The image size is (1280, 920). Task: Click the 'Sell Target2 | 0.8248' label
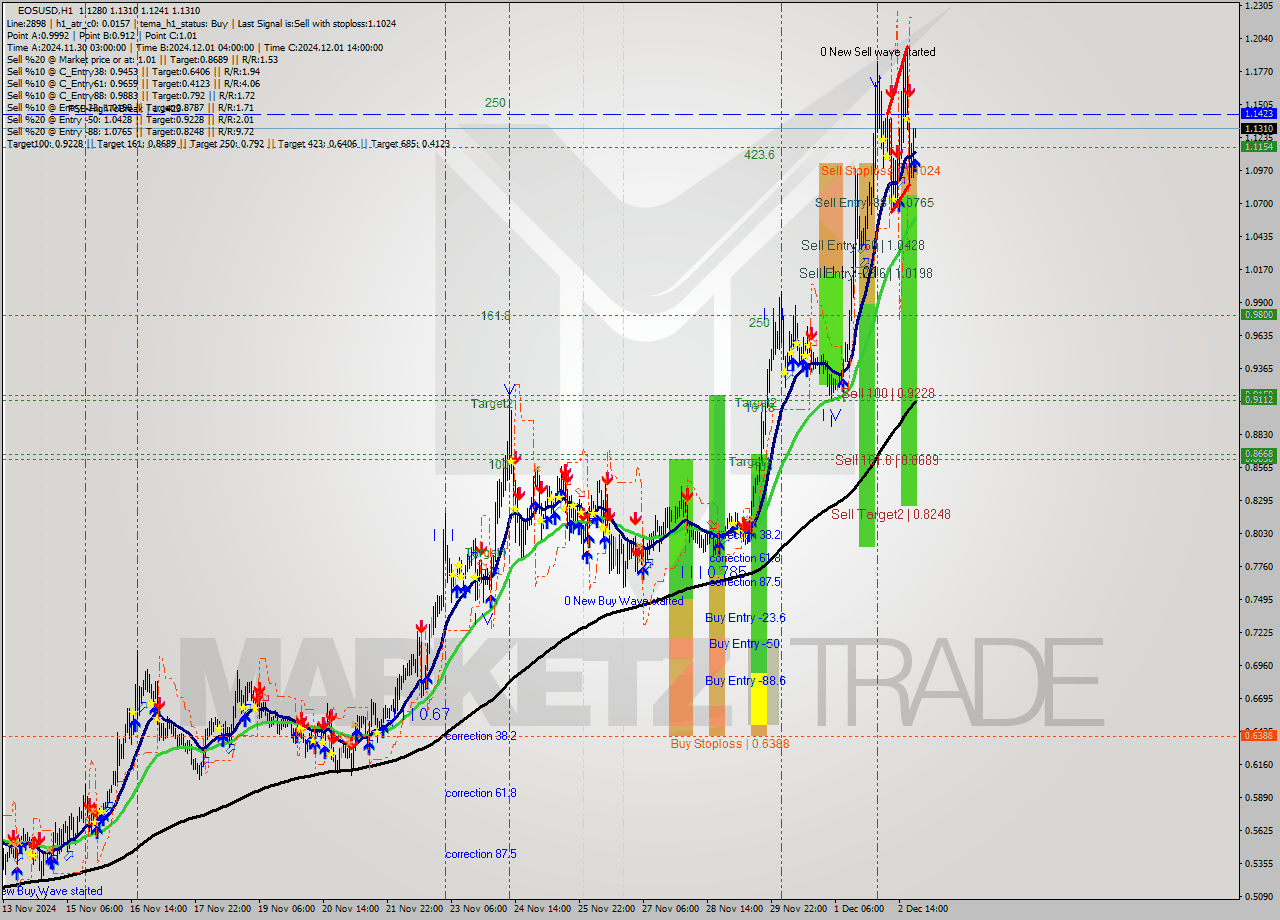tap(890, 514)
